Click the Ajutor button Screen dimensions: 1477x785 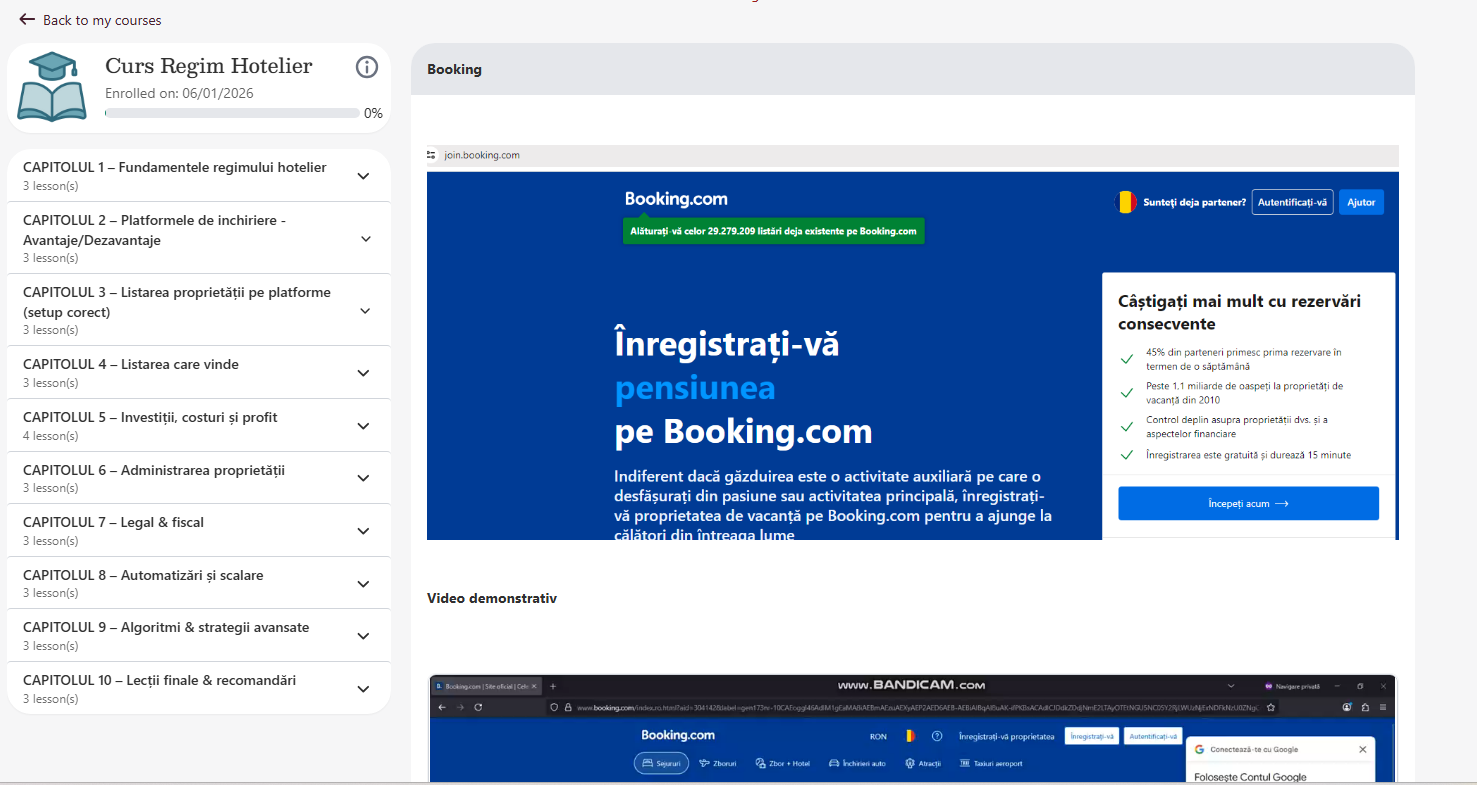coord(1360,202)
